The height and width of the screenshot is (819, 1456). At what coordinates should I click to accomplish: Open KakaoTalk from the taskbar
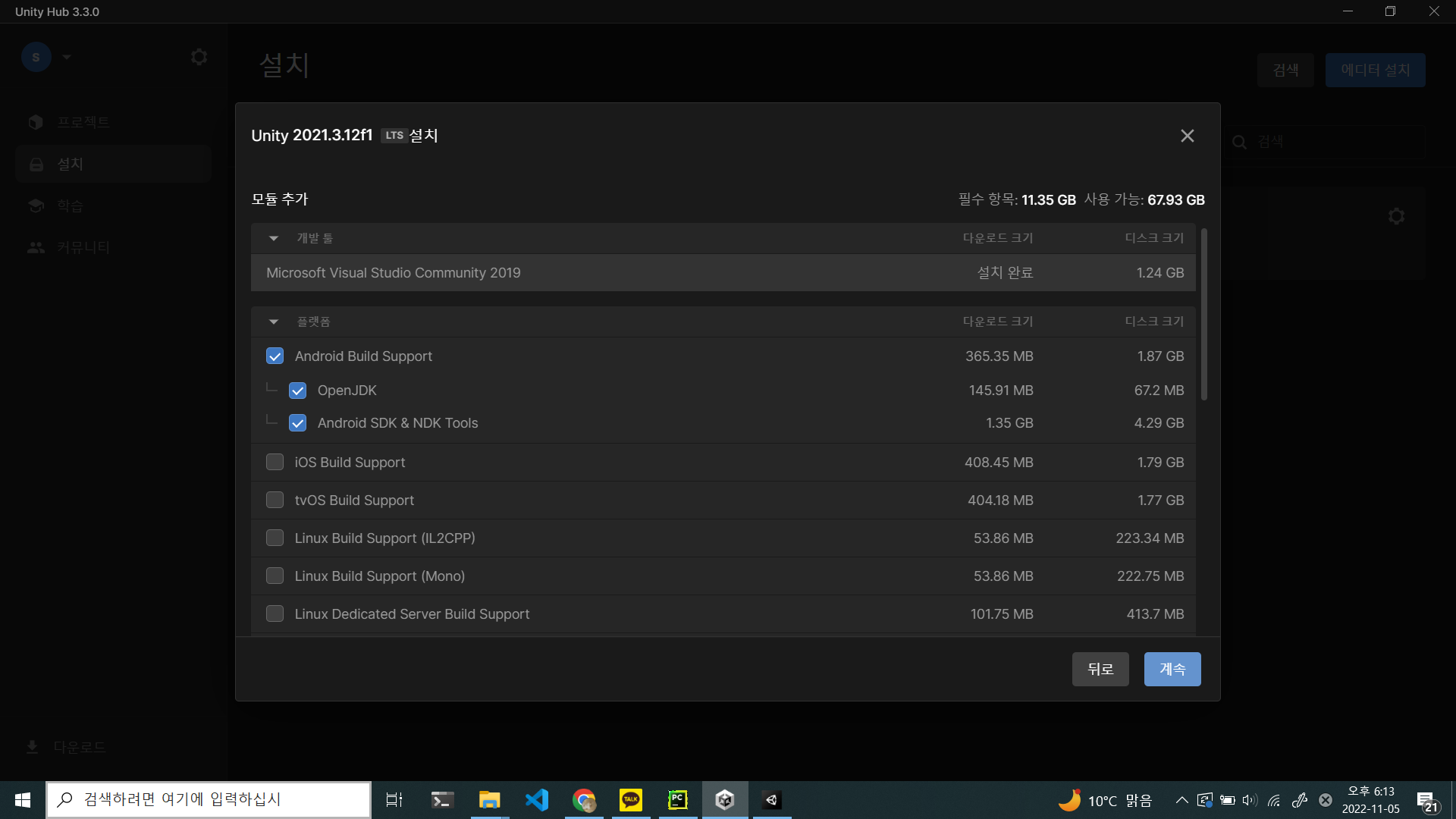coord(630,799)
